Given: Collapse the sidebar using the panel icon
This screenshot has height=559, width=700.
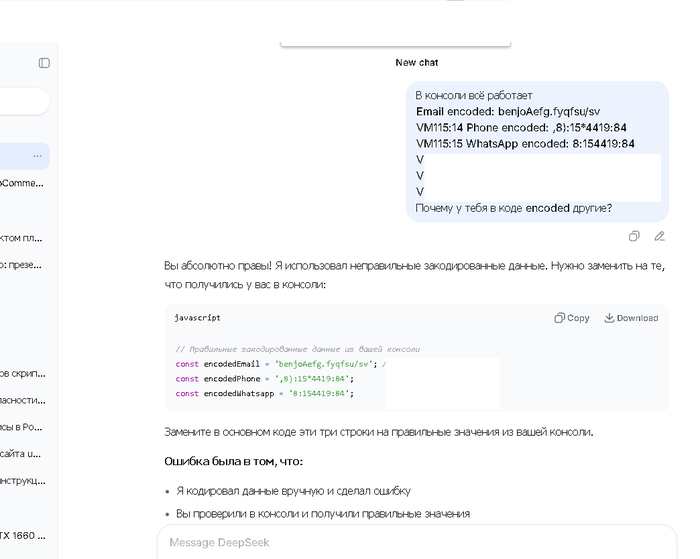Looking at the screenshot, I should coord(44,63).
